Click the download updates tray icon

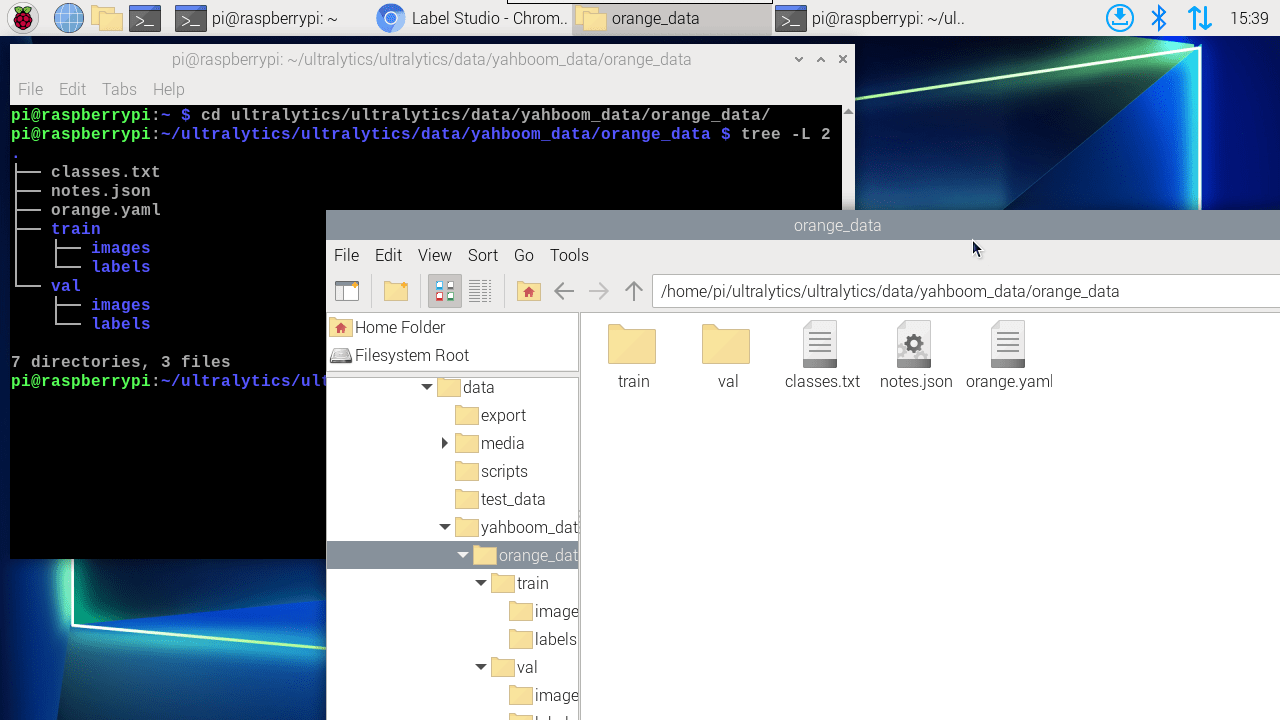1120,18
